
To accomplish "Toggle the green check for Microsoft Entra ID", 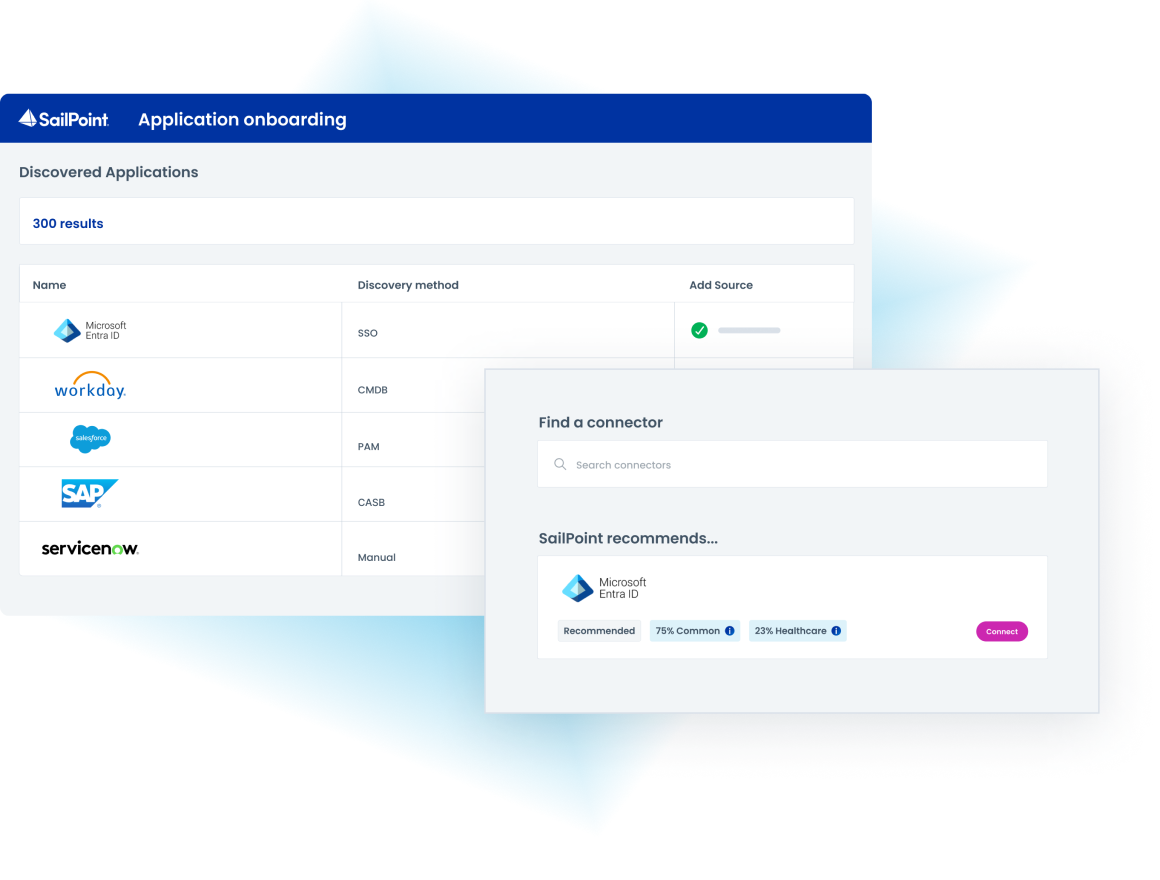I will click(700, 330).
